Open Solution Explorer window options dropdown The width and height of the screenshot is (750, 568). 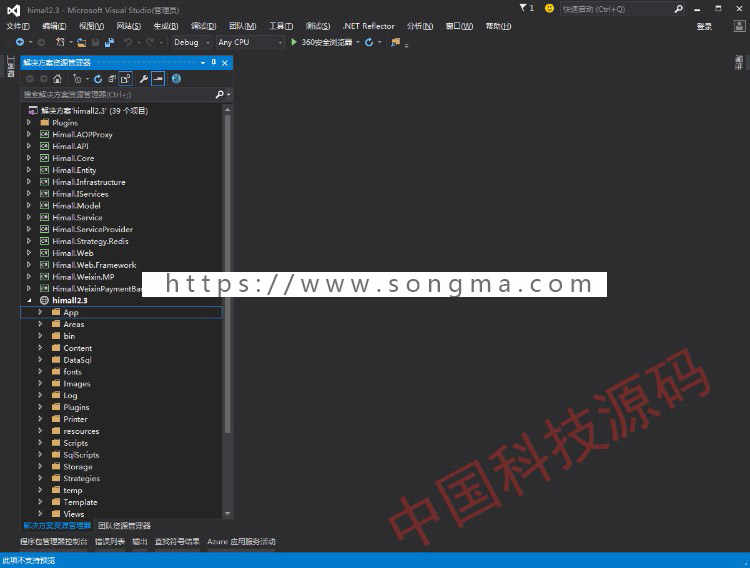203,62
